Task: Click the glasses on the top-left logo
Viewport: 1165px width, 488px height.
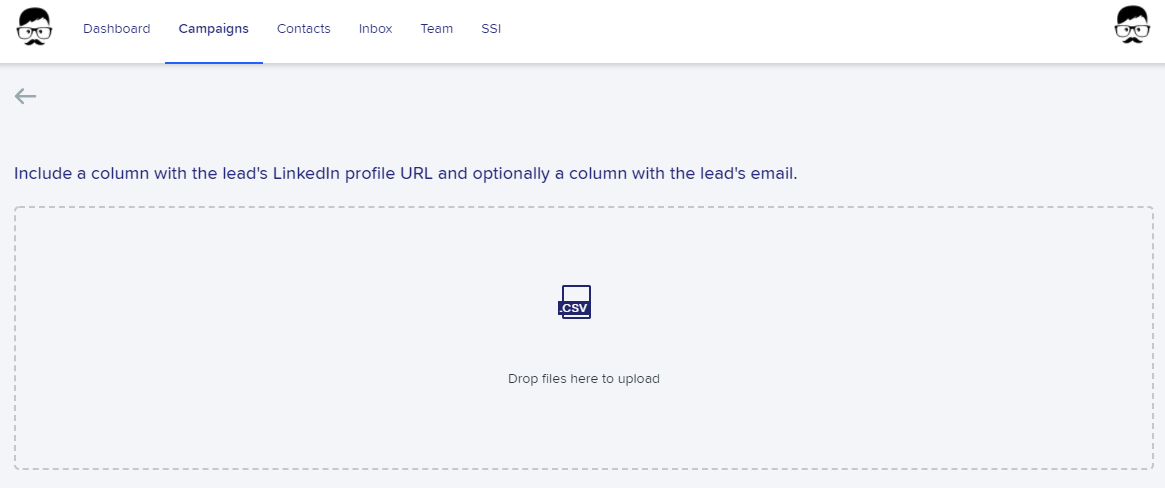Action: tap(34, 32)
